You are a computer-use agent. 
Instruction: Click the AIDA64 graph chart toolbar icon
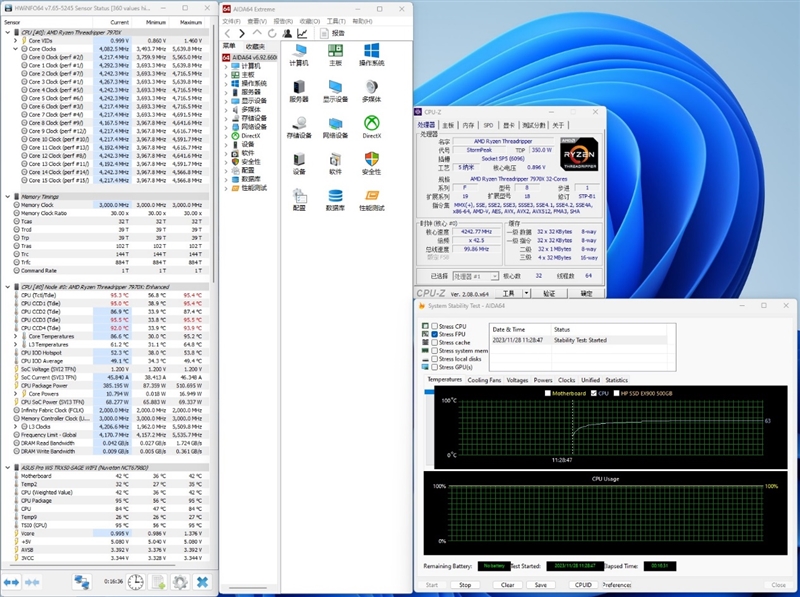pos(302,33)
